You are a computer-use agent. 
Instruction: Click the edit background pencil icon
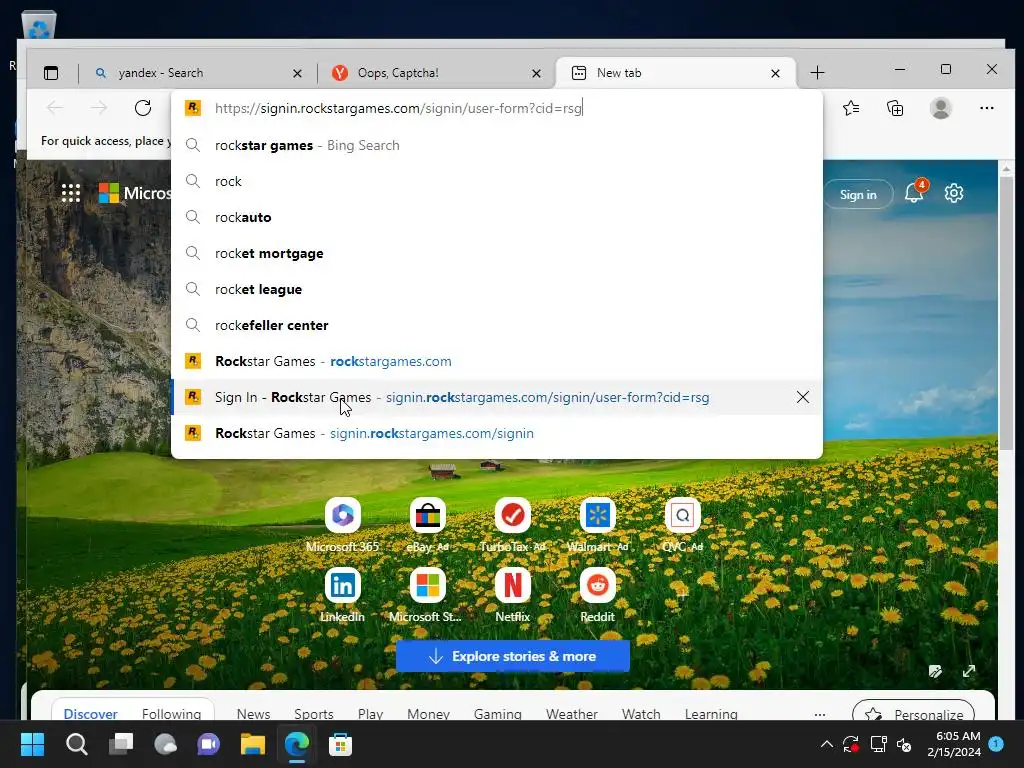click(x=935, y=671)
